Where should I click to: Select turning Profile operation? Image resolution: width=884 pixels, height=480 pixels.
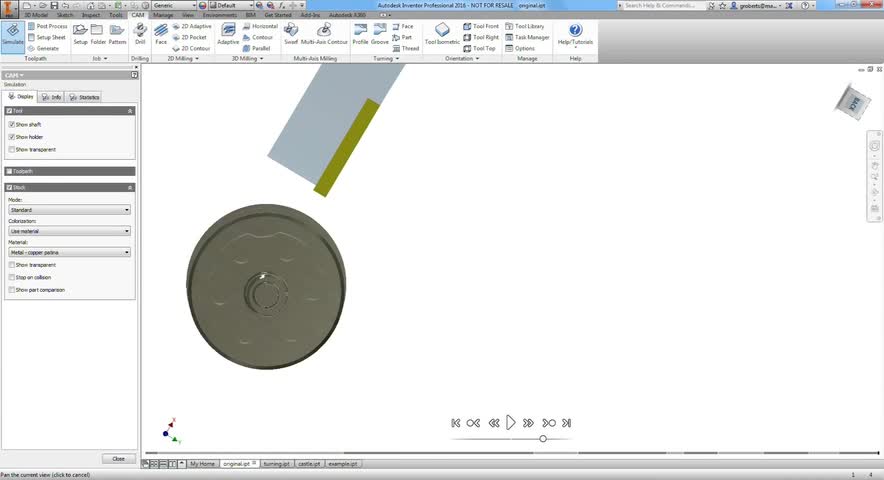coord(360,34)
